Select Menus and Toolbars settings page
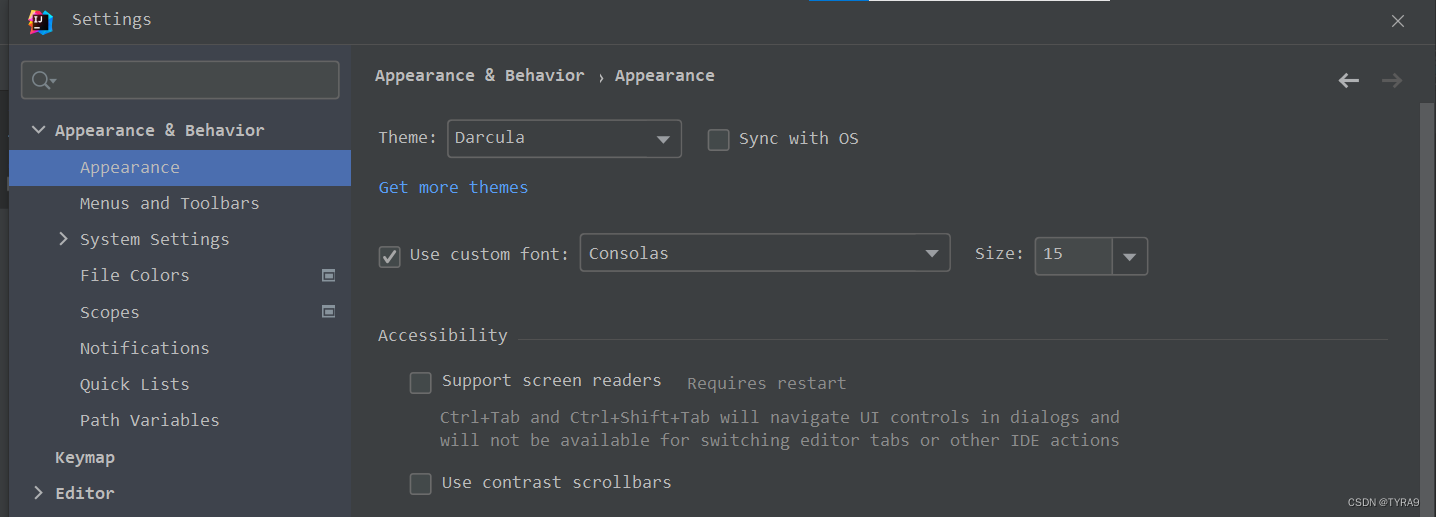This screenshot has width=1436, height=517. click(x=169, y=204)
